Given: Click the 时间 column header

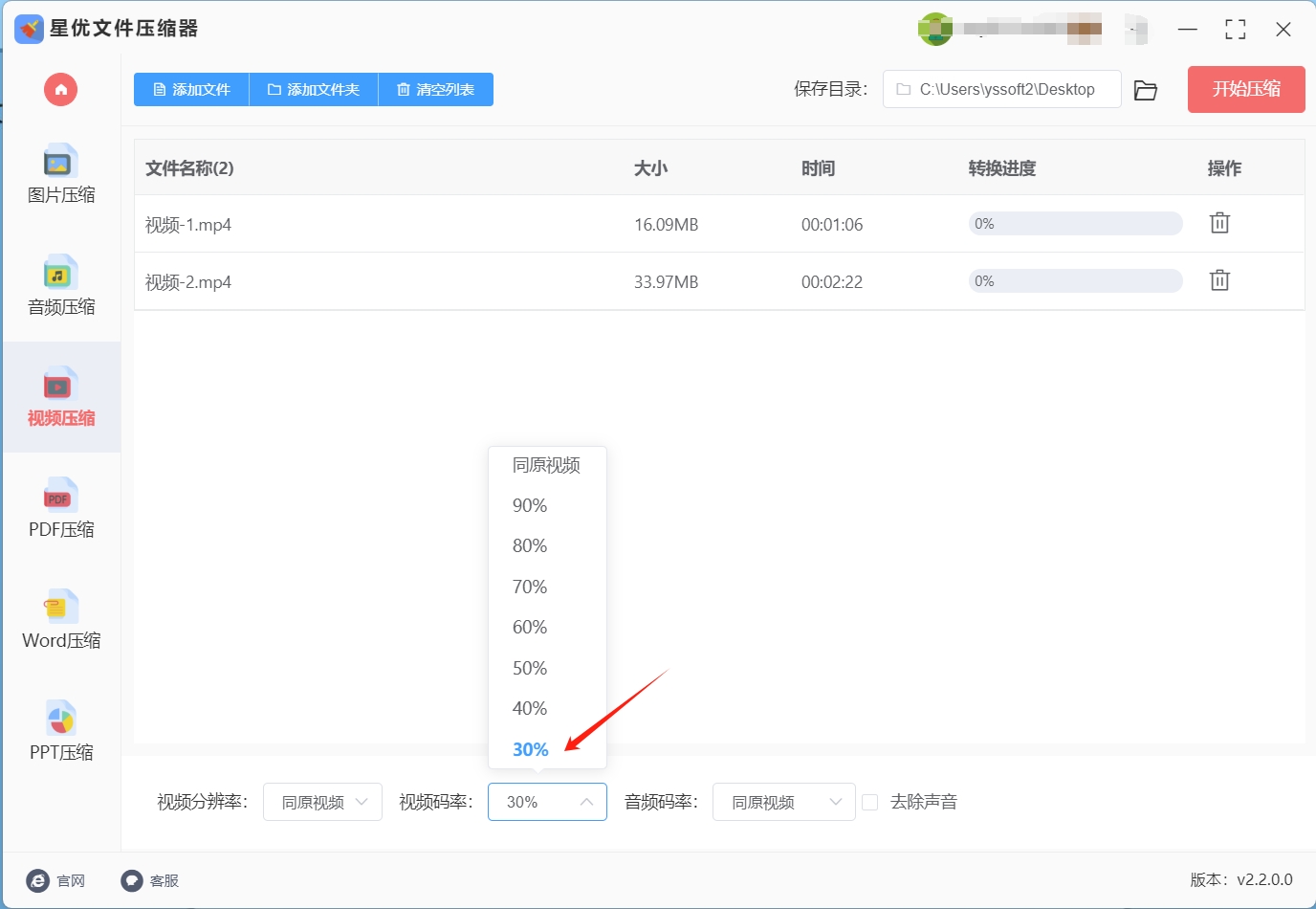Looking at the screenshot, I should (818, 168).
